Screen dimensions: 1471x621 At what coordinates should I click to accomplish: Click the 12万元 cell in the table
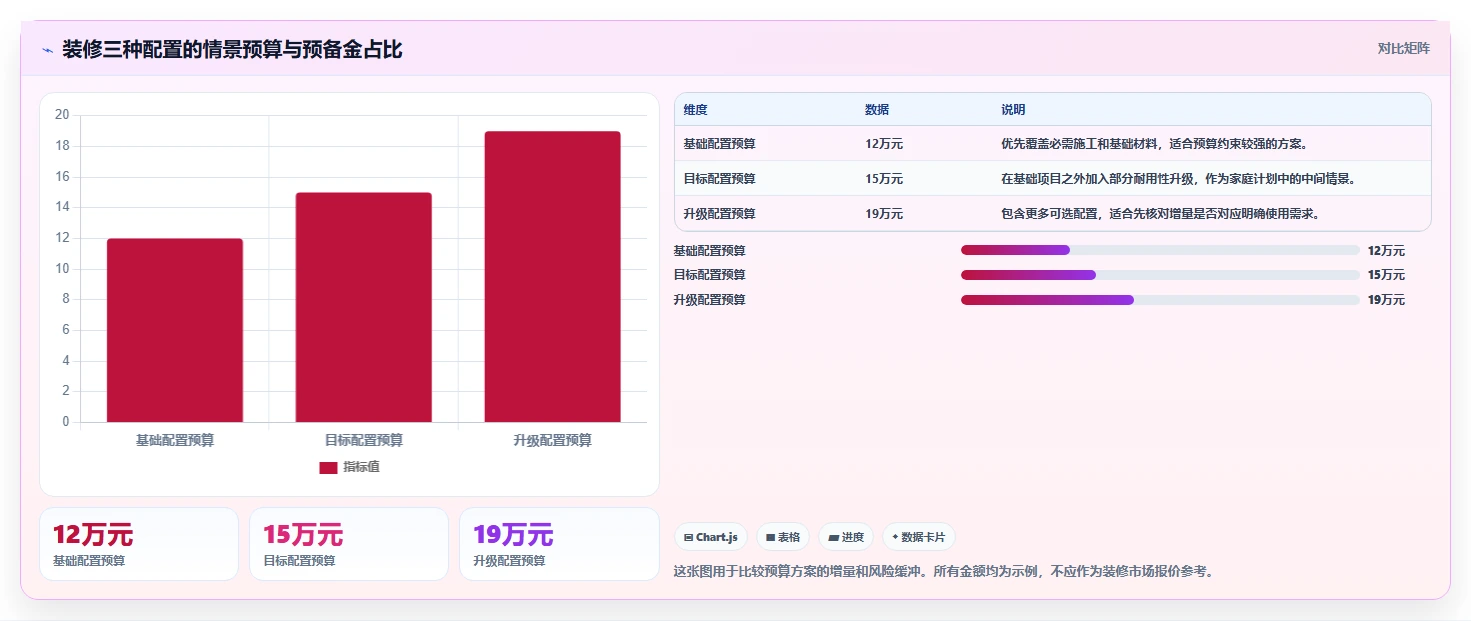tap(884, 144)
